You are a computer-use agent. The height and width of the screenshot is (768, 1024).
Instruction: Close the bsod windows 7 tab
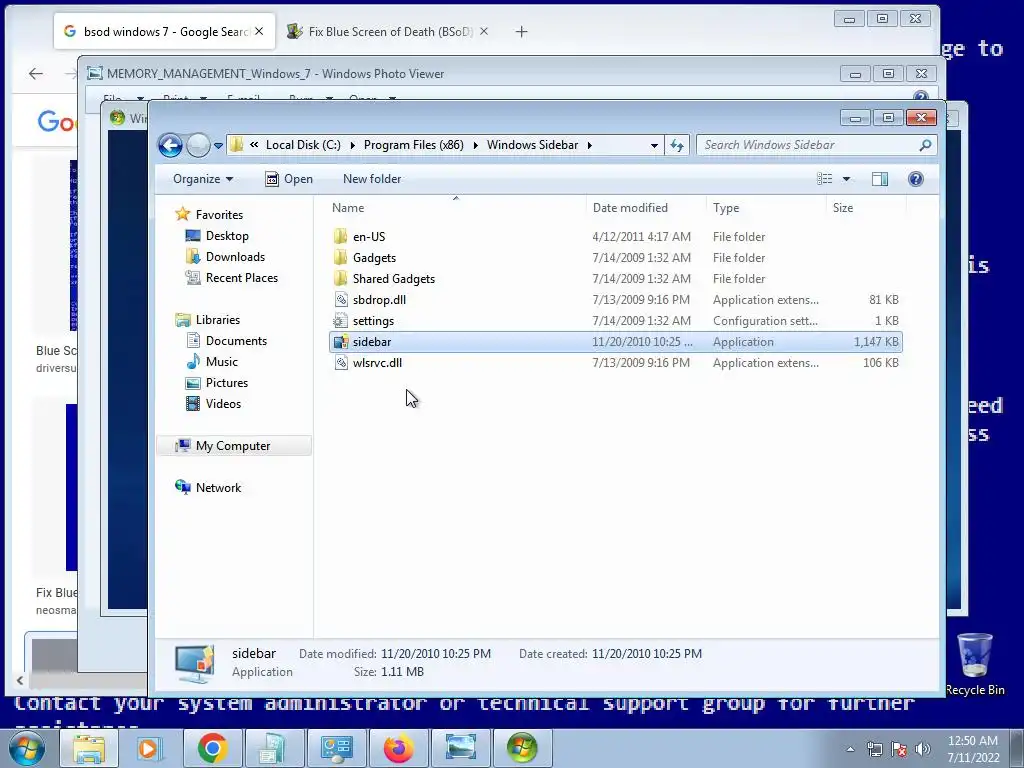pos(259,31)
